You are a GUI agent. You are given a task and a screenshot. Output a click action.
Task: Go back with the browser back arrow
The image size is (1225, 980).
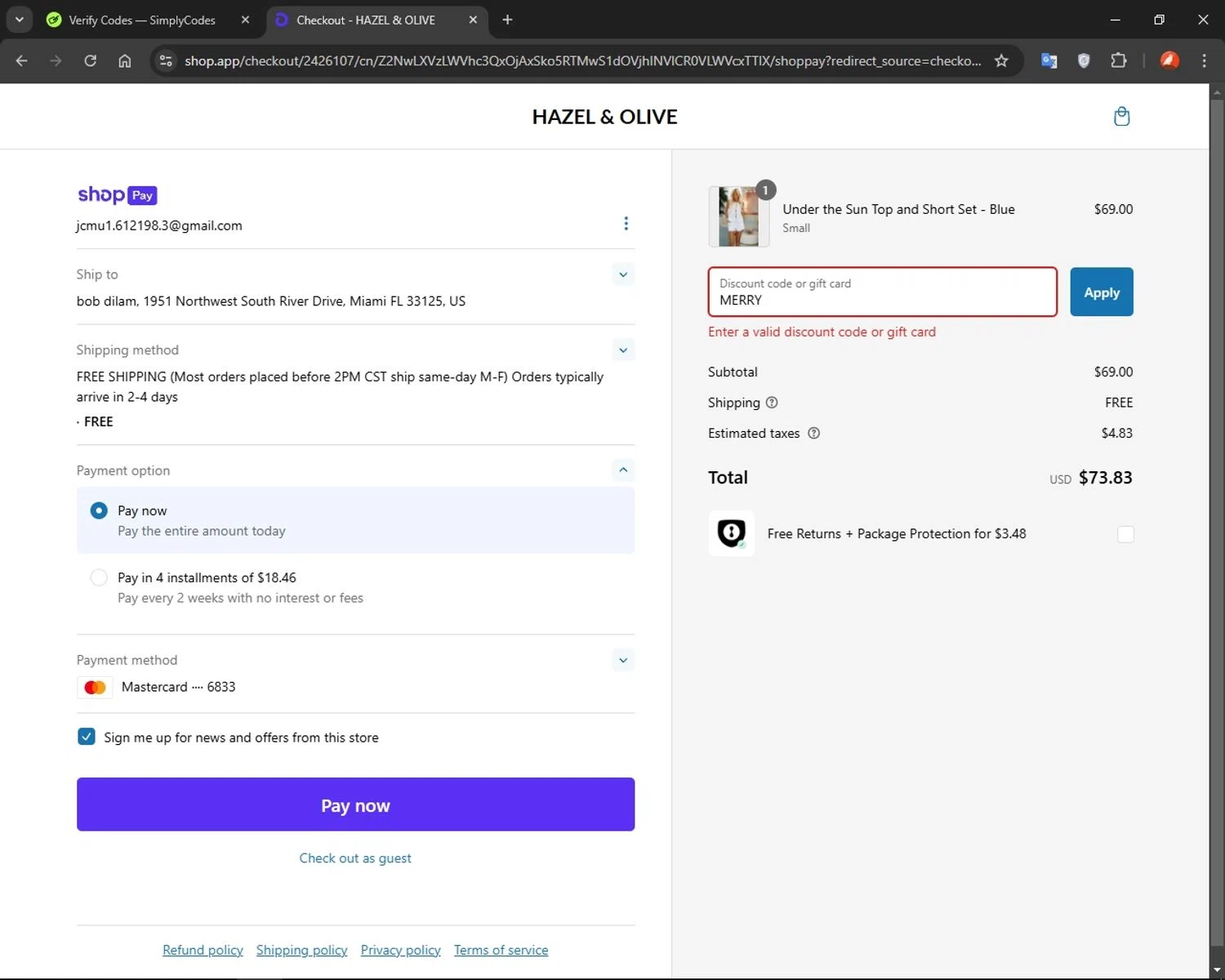[x=22, y=60]
